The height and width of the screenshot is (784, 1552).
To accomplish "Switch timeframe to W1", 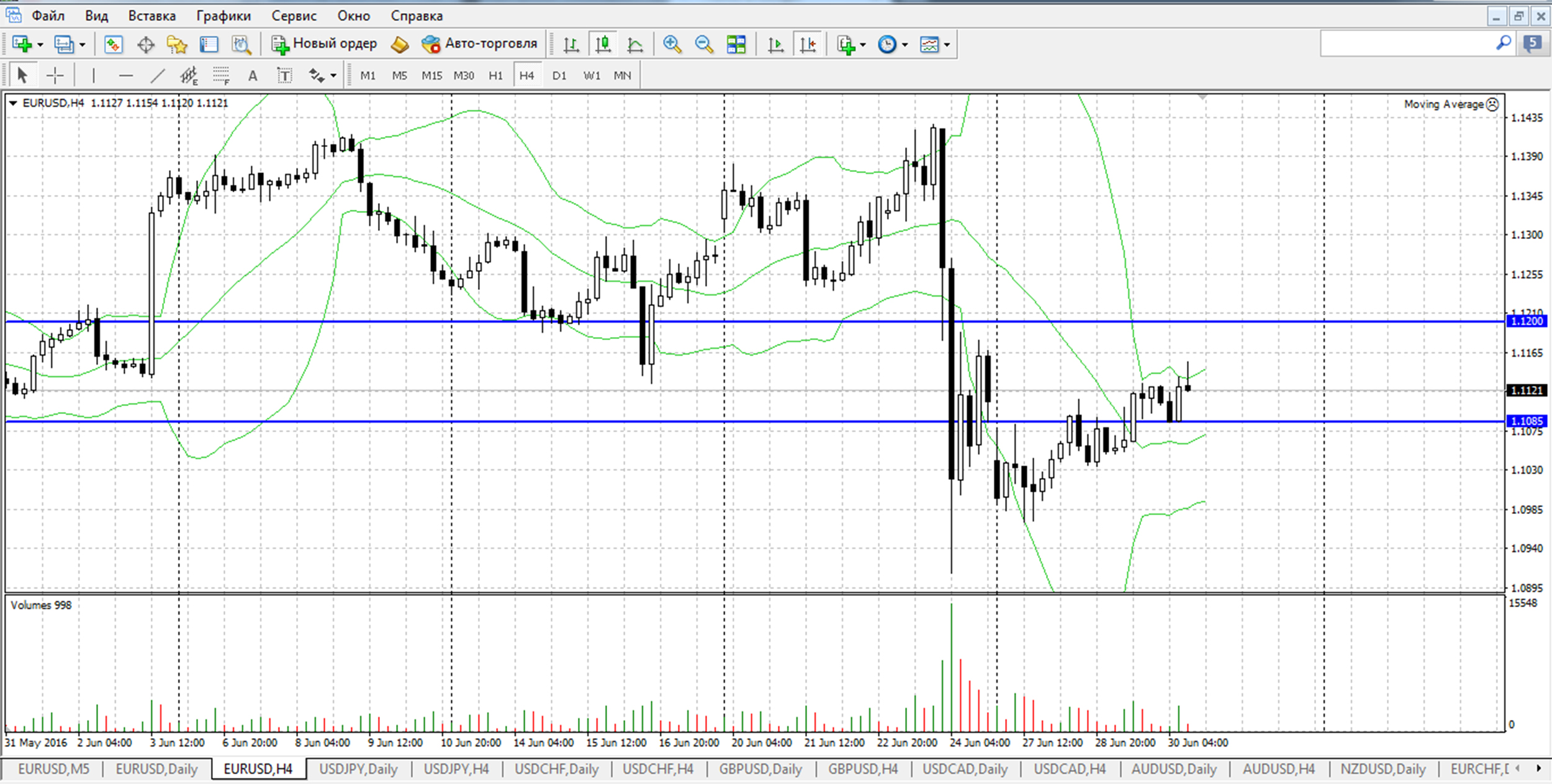I will (x=592, y=76).
